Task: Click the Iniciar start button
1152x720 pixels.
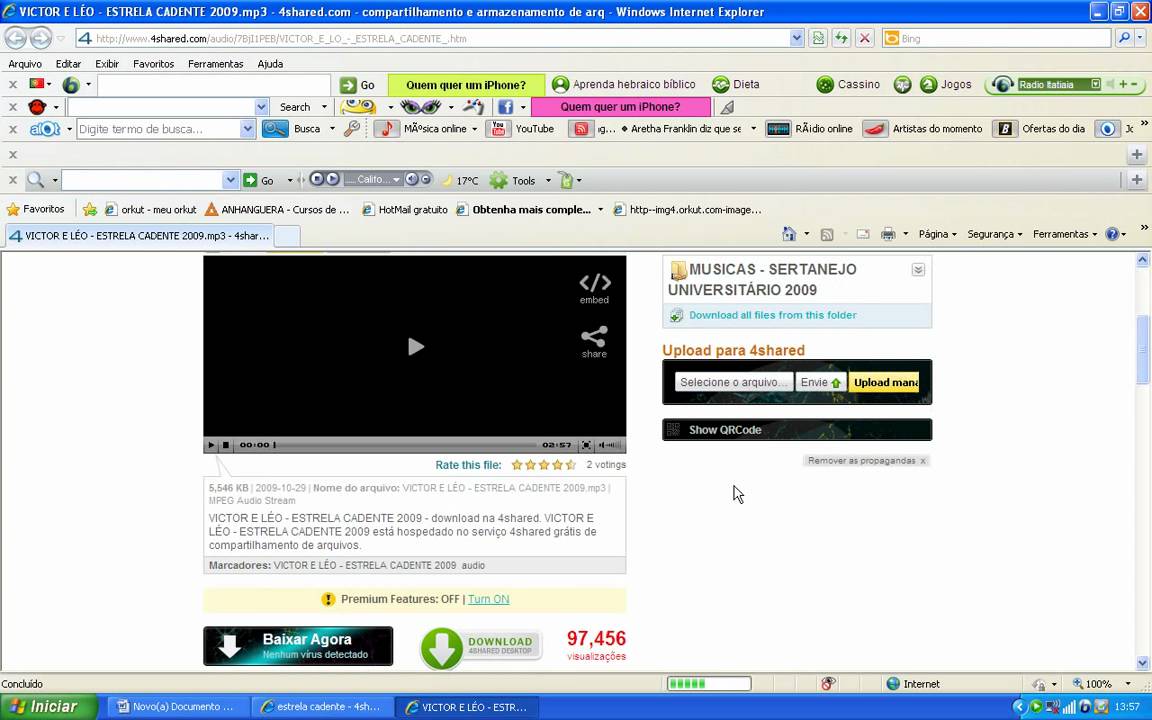Action: (x=48, y=707)
